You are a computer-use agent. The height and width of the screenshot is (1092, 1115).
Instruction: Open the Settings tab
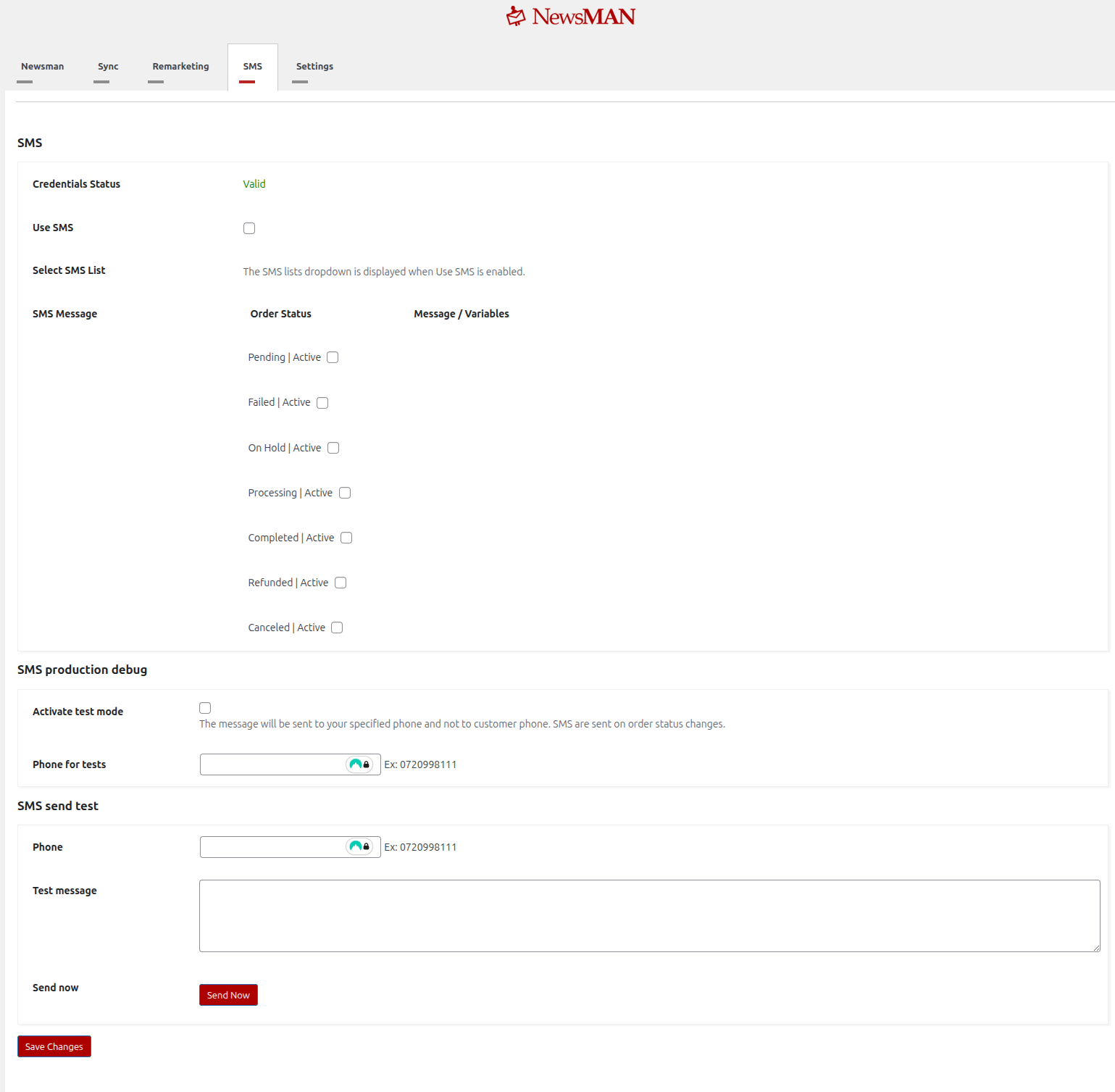[x=314, y=67]
